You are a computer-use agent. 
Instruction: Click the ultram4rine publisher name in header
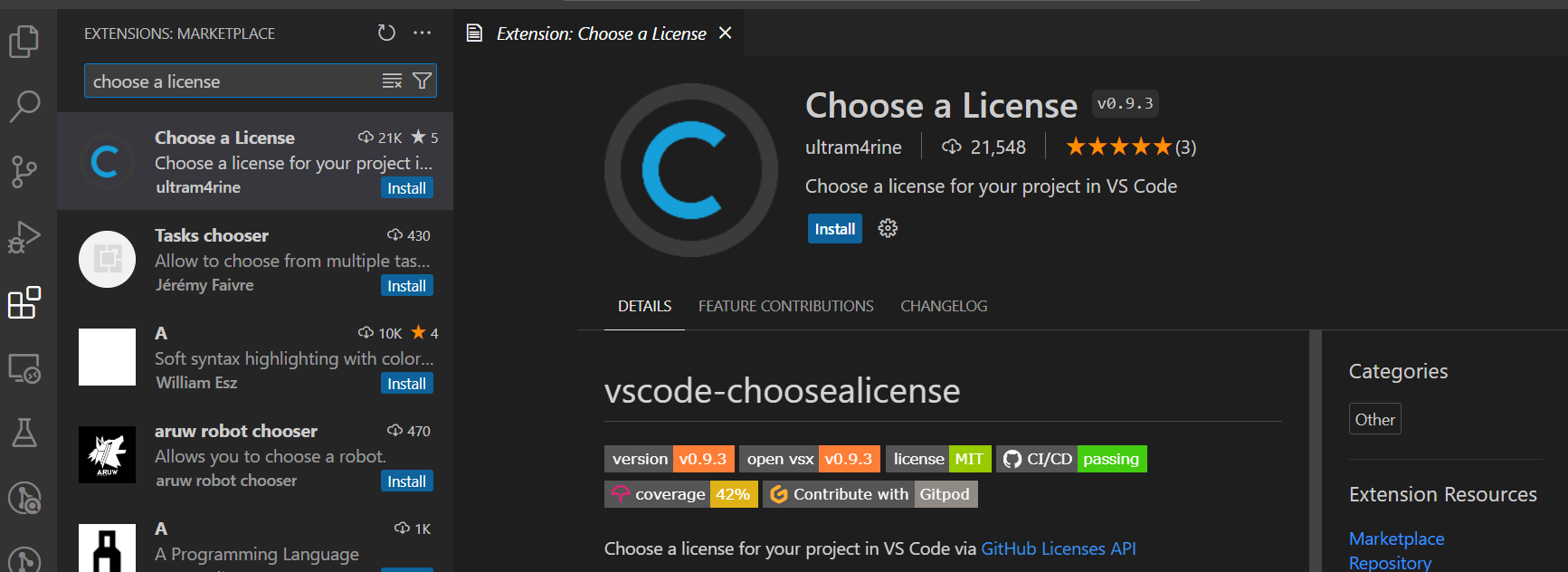[x=853, y=147]
